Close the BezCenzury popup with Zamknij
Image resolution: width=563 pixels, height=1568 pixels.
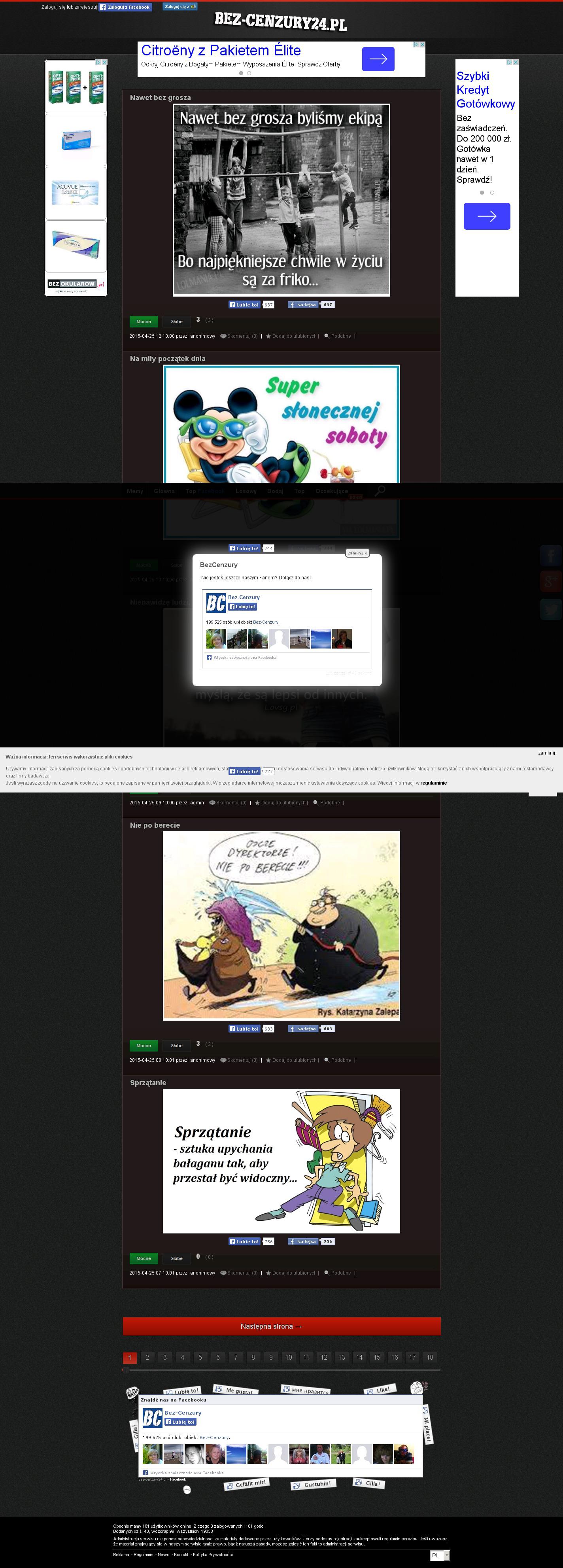coord(357,553)
